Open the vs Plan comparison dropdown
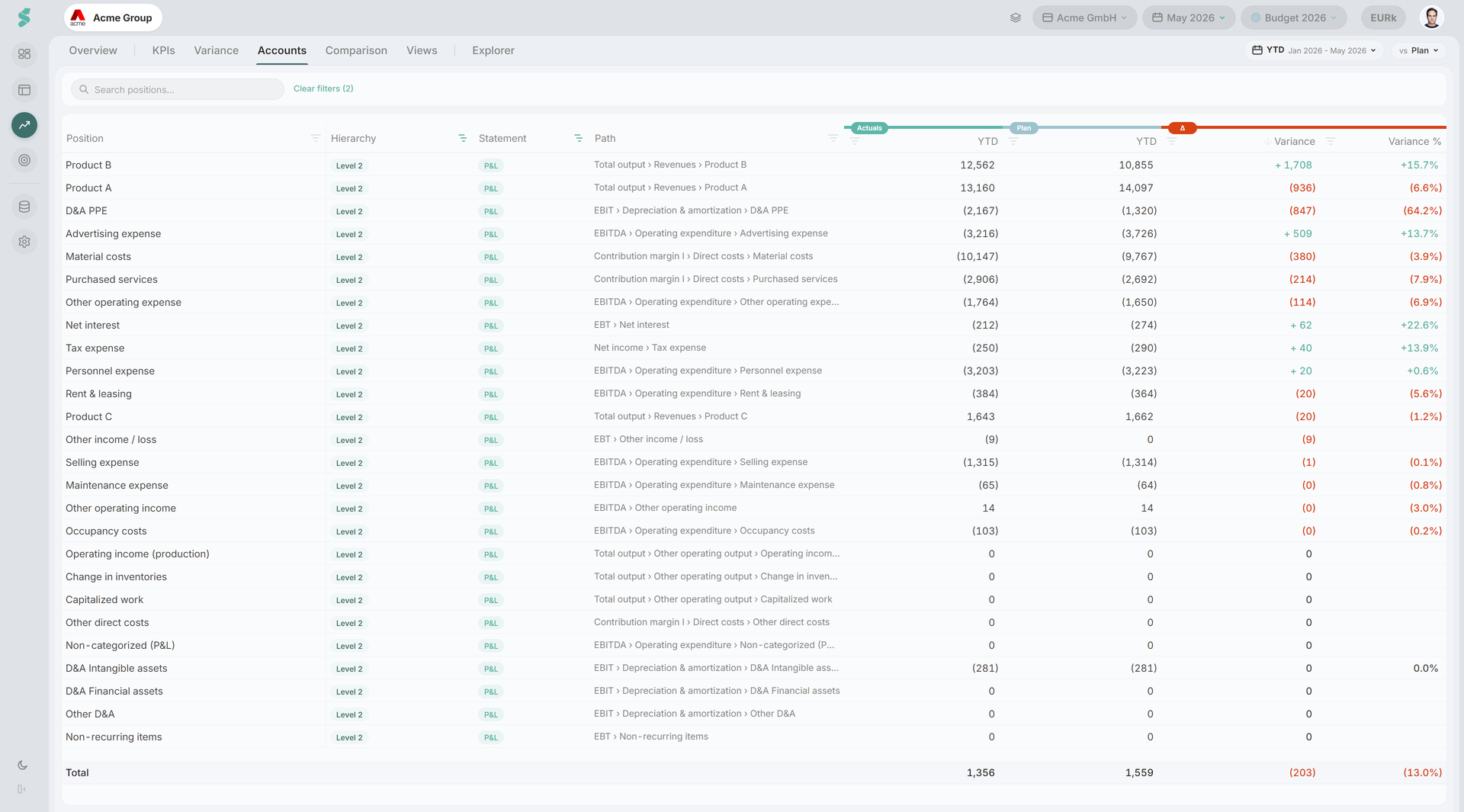Viewport: 1464px width, 812px height. click(x=1419, y=50)
